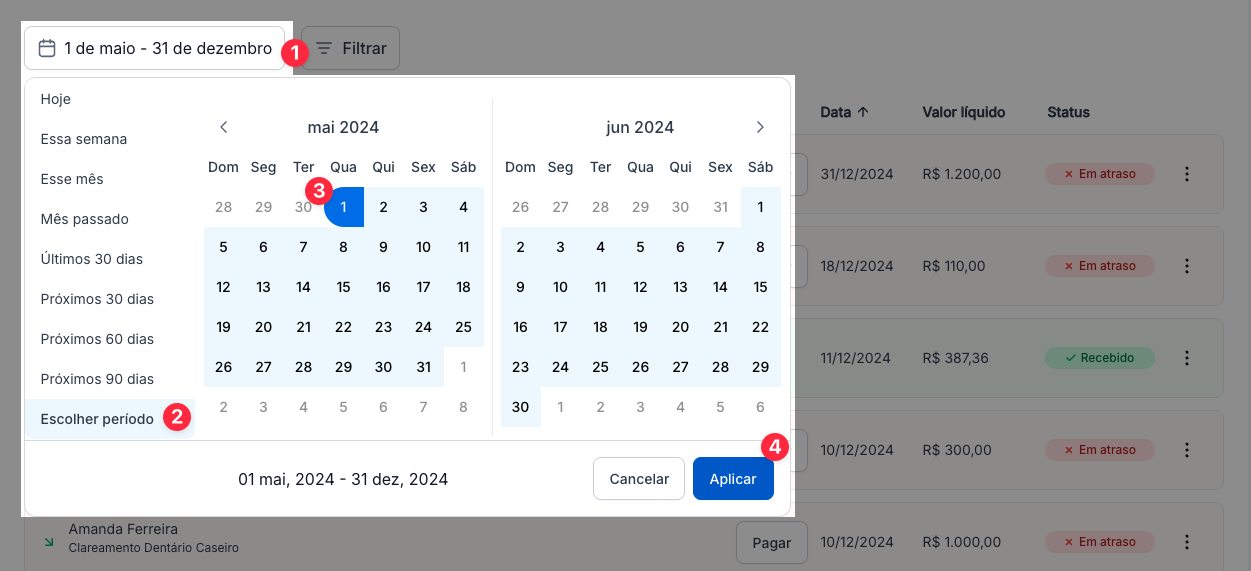Select the Hoje preset
This screenshot has width=1251, height=571.
coord(56,99)
